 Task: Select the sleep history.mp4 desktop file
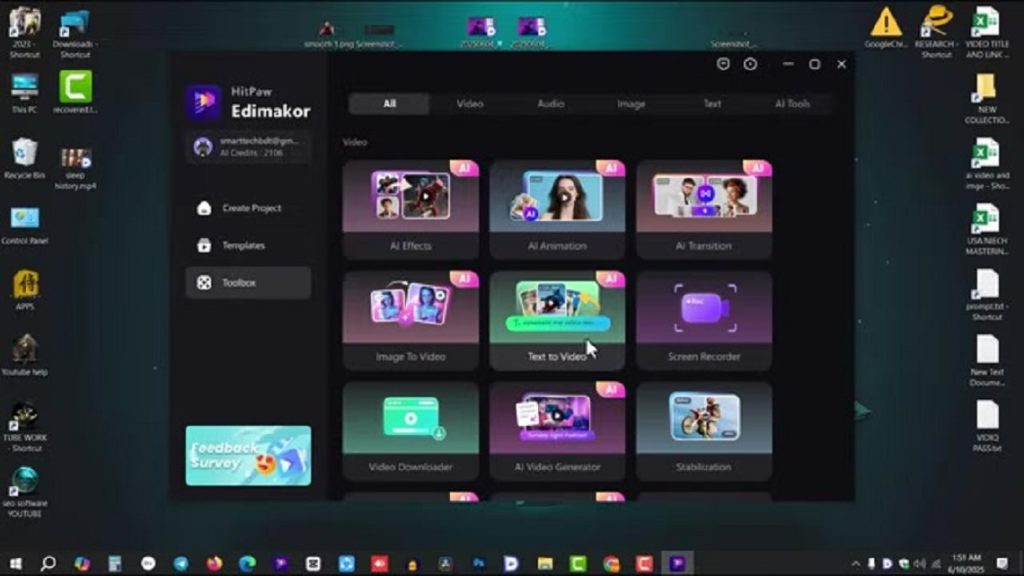(76, 168)
